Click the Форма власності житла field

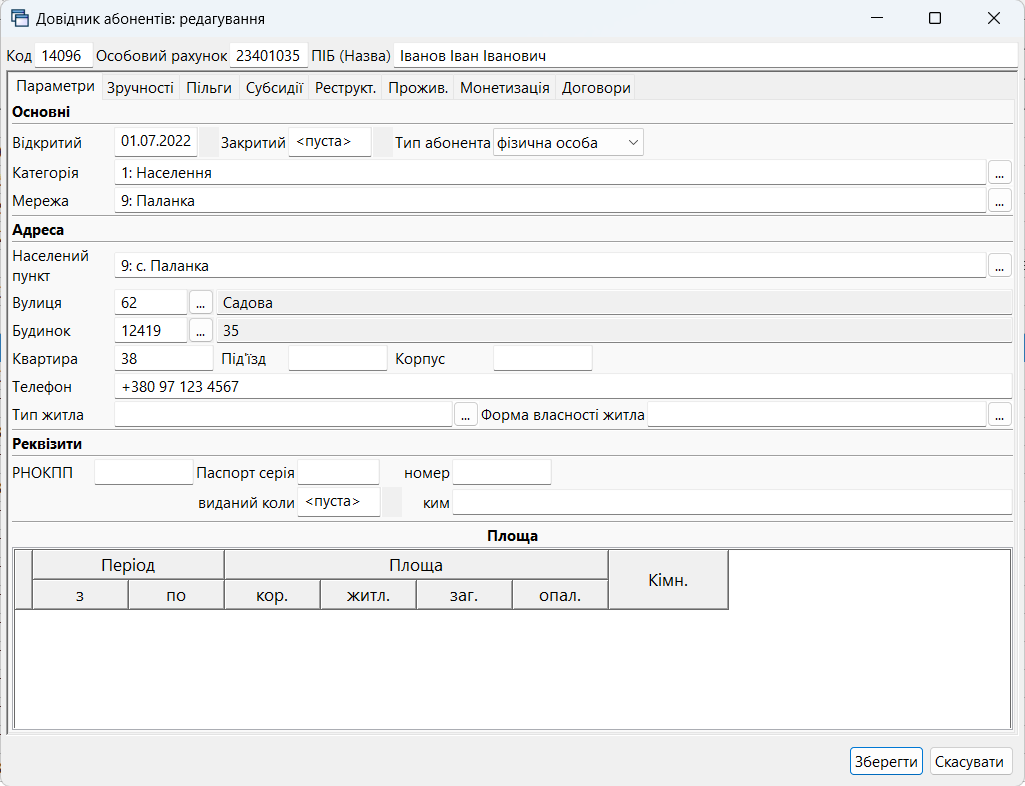point(817,415)
